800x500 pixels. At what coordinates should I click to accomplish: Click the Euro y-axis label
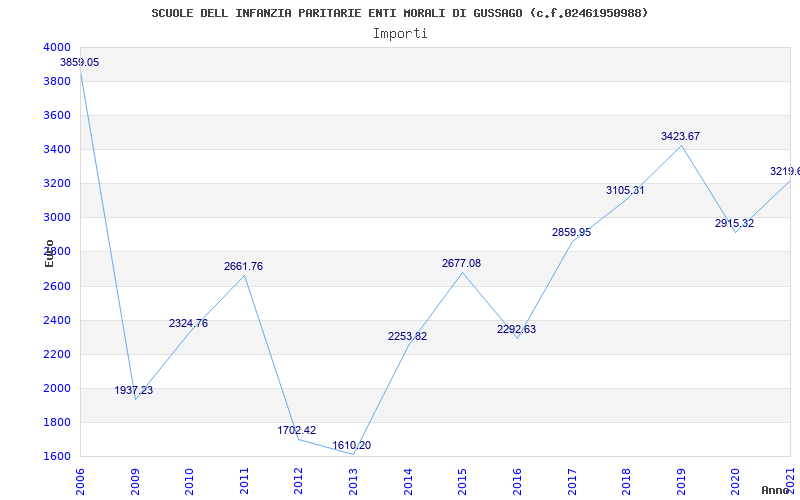tap(49, 253)
